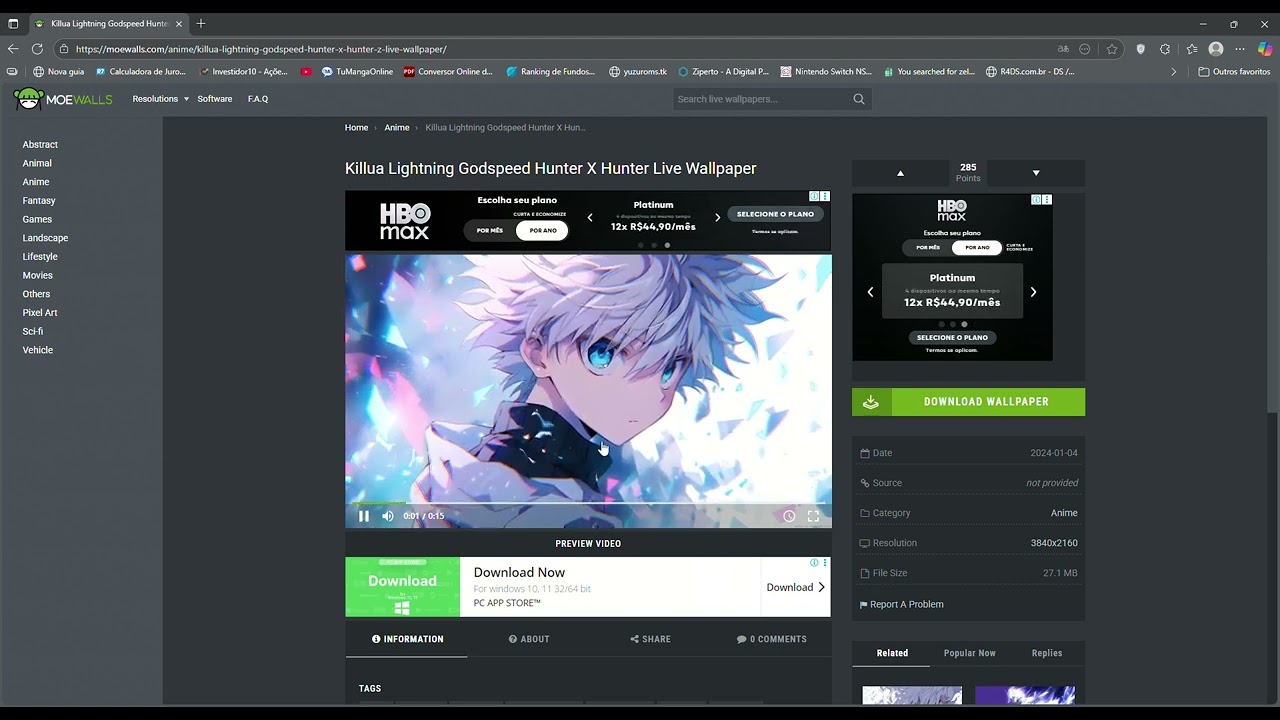
Task: Open the TuMangaOnline bookmark
Action: point(357,72)
